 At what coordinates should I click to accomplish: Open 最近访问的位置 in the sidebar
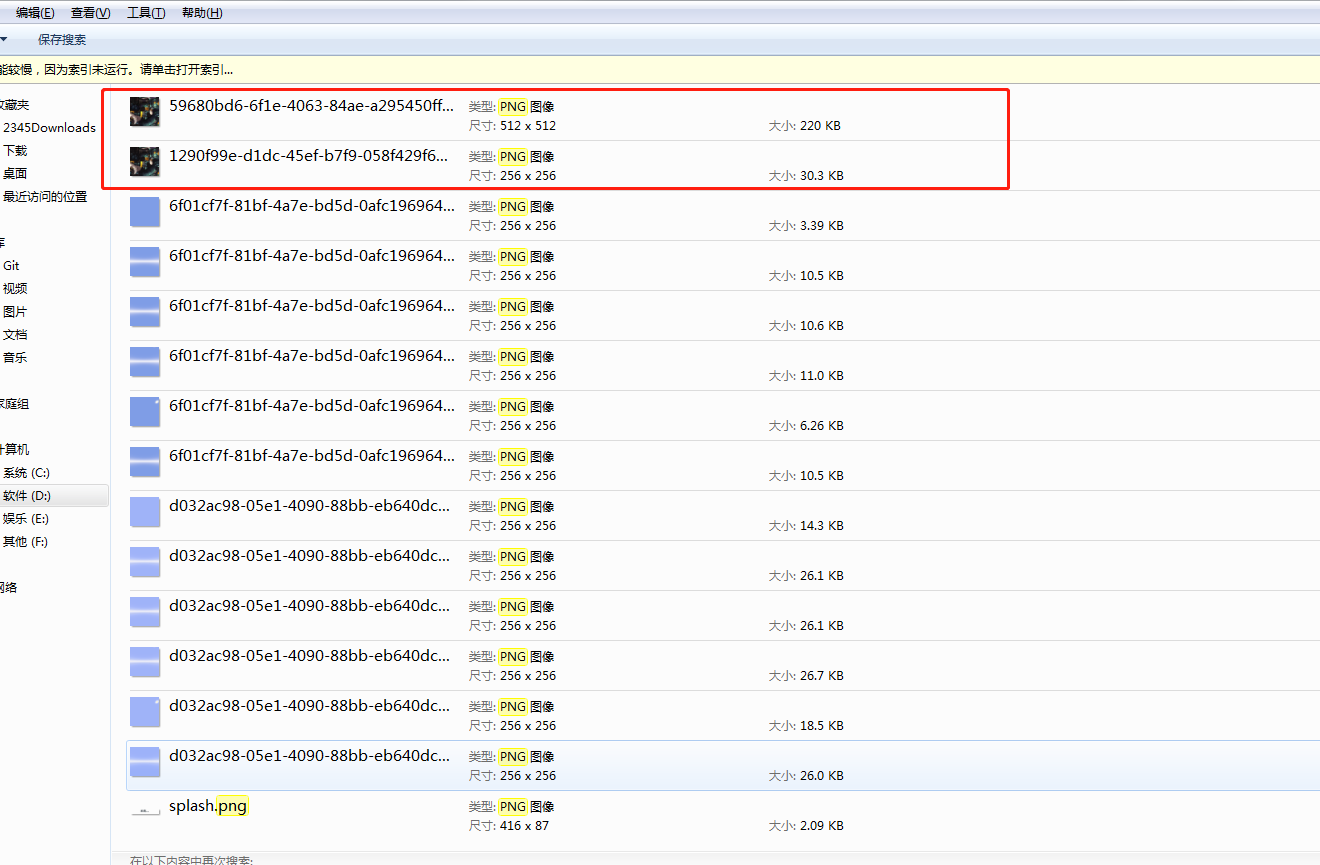45,197
